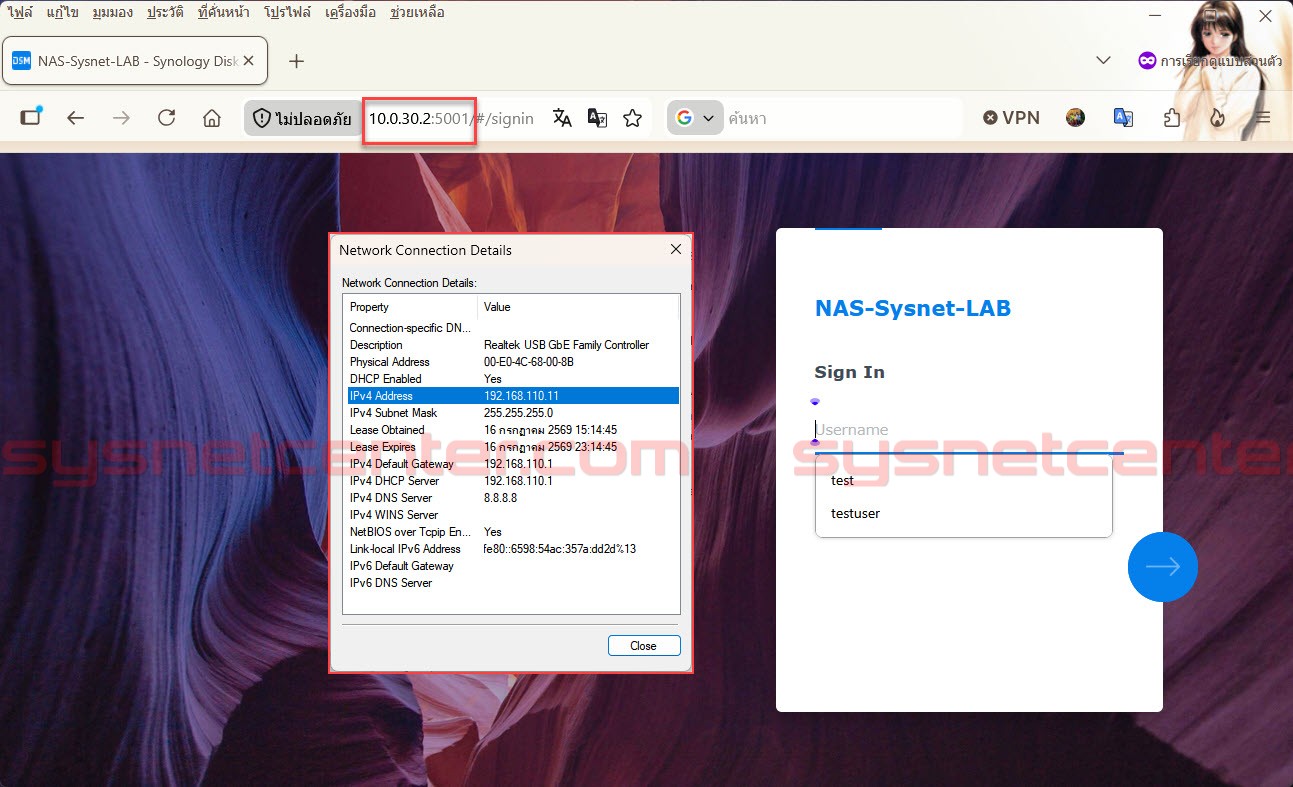The width and height of the screenshot is (1293, 787).
Task: Select the Description row Realtek USB GbE
Action: [x=512, y=345]
